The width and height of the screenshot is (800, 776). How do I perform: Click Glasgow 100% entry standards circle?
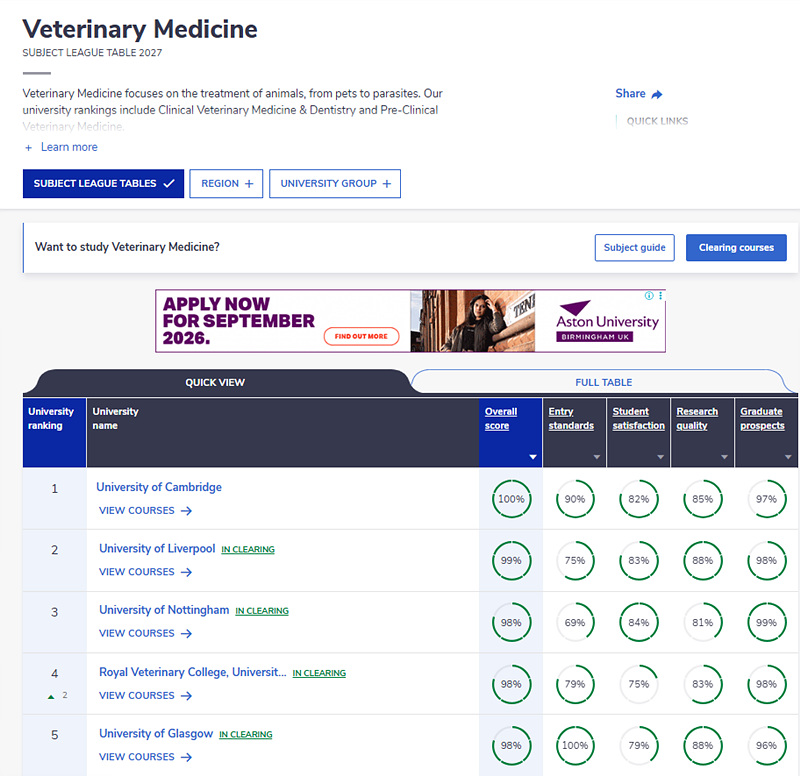pos(575,745)
